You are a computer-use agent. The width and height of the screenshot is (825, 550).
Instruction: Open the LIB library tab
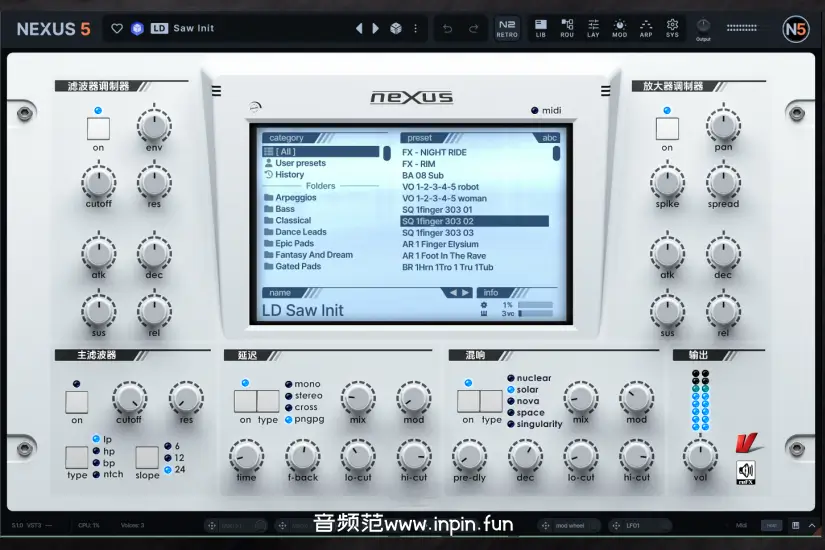click(x=540, y=28)
